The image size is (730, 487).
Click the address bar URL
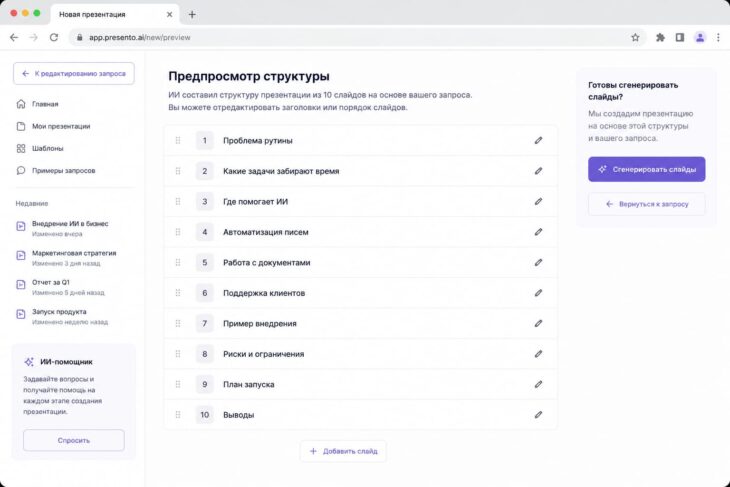click(x=140, y=37)
